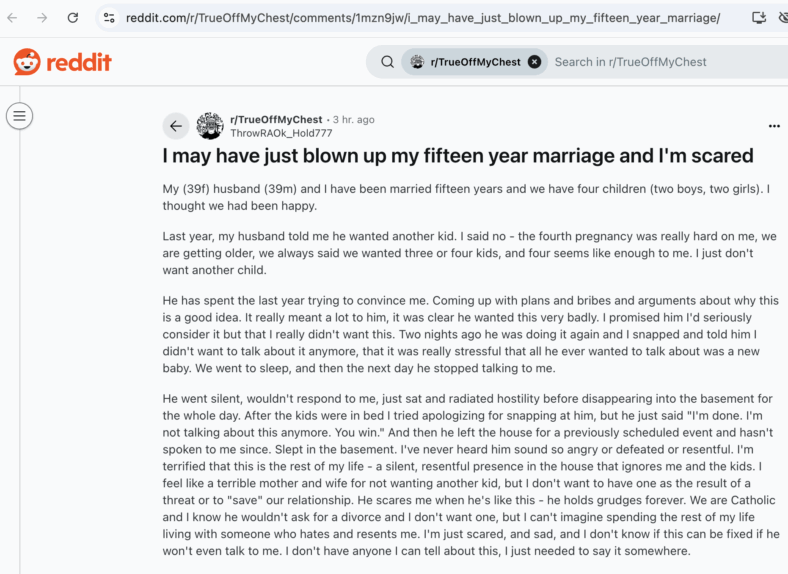Go to Reddit home via logo
This screenshot has height=574, width=788.
(x=62, y=62)
